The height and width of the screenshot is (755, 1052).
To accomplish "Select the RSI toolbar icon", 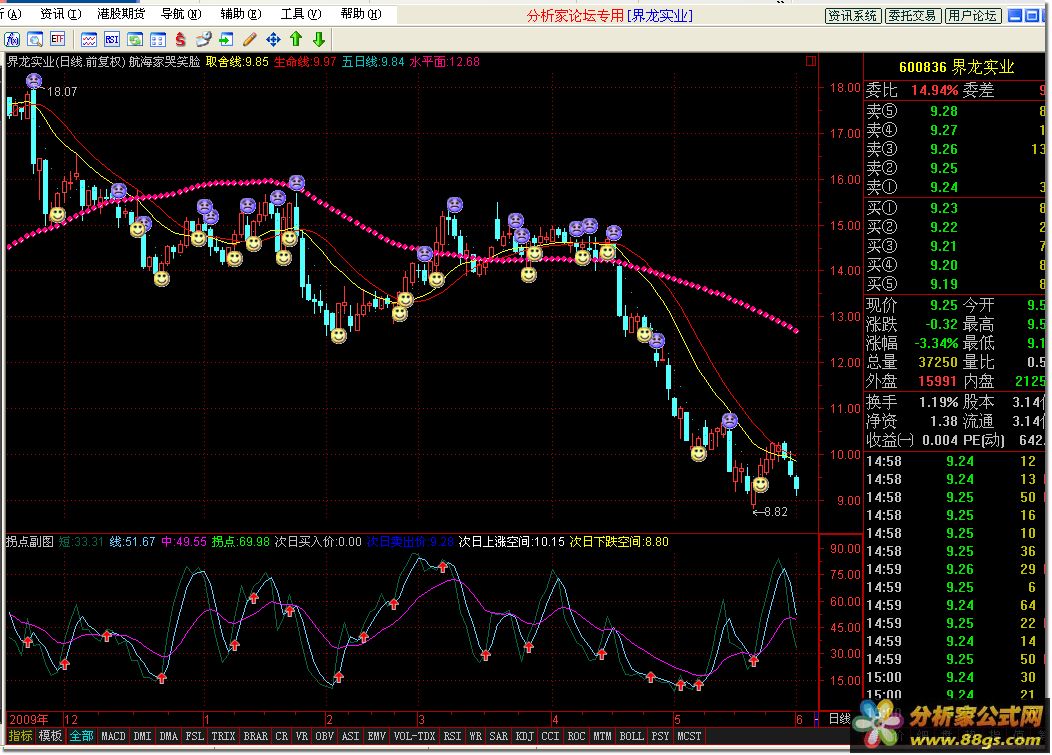I will pyautogui.click(x=111, y=40).
